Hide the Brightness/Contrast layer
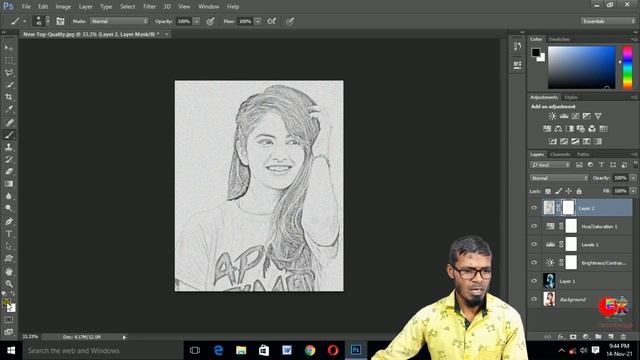The width and height of the screenshot is (640, 360). point(534,262)
